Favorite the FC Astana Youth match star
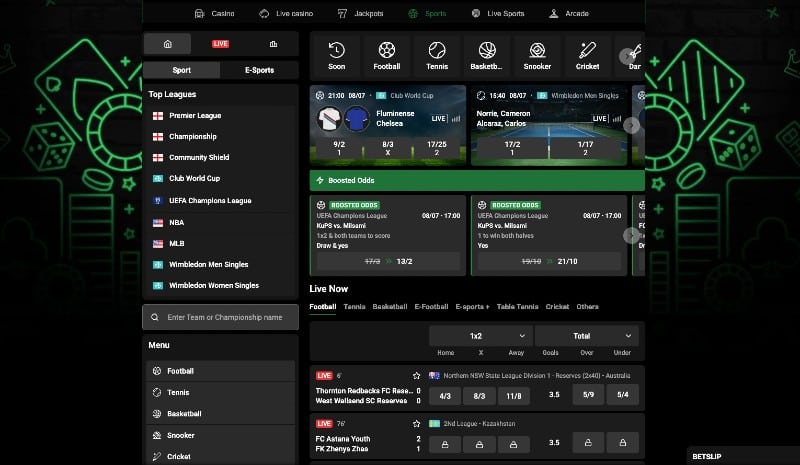 416,424
